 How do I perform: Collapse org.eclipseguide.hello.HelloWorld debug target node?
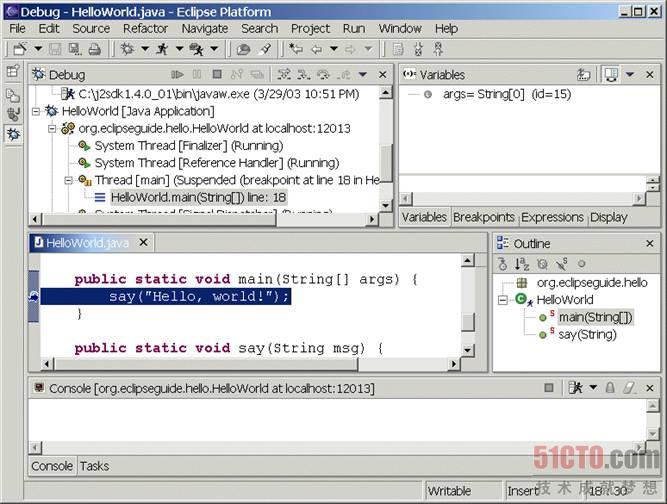tap(52, 128)
